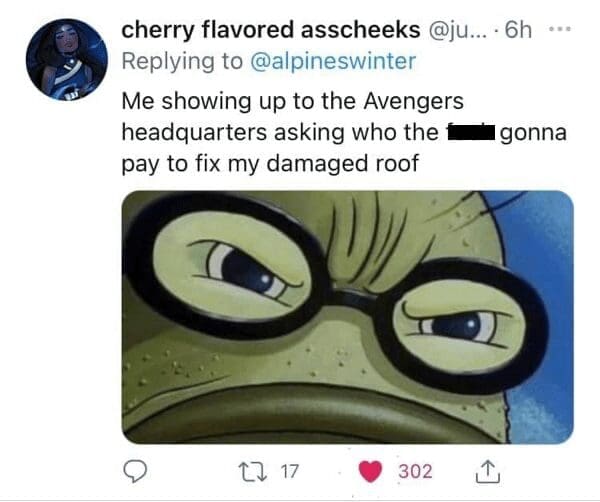Open the three-dot more options menu
Viewport: 600px width, 502px height.
[559, 29]
